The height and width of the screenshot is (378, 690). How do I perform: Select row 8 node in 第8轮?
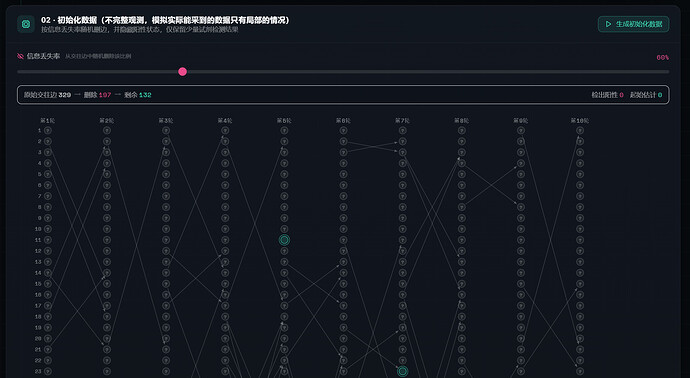(x=462, y=207)
